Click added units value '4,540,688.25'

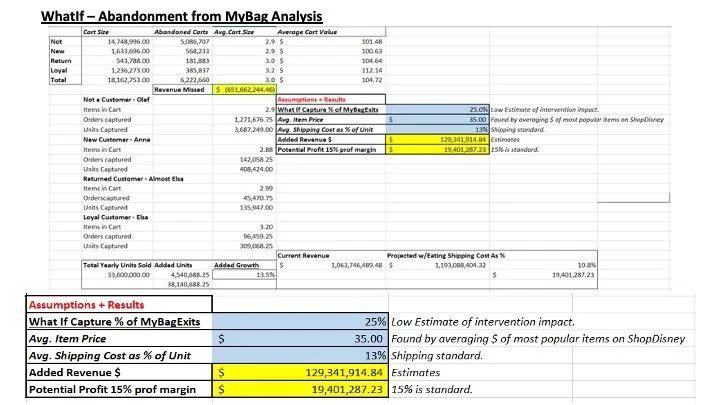[x=190, y=275]
